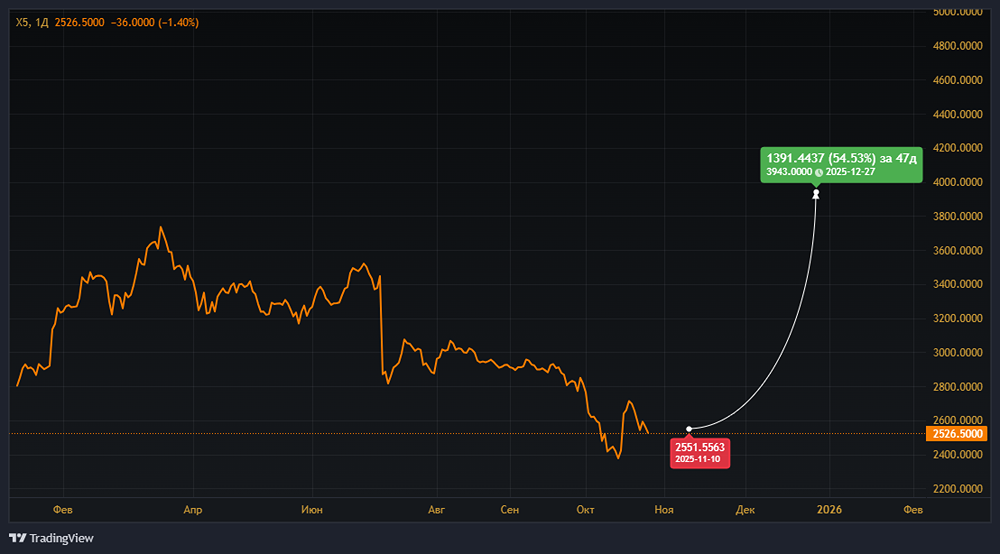Click the 2026 label on the time axis
1000x554 pixels.
coord(829,510)
